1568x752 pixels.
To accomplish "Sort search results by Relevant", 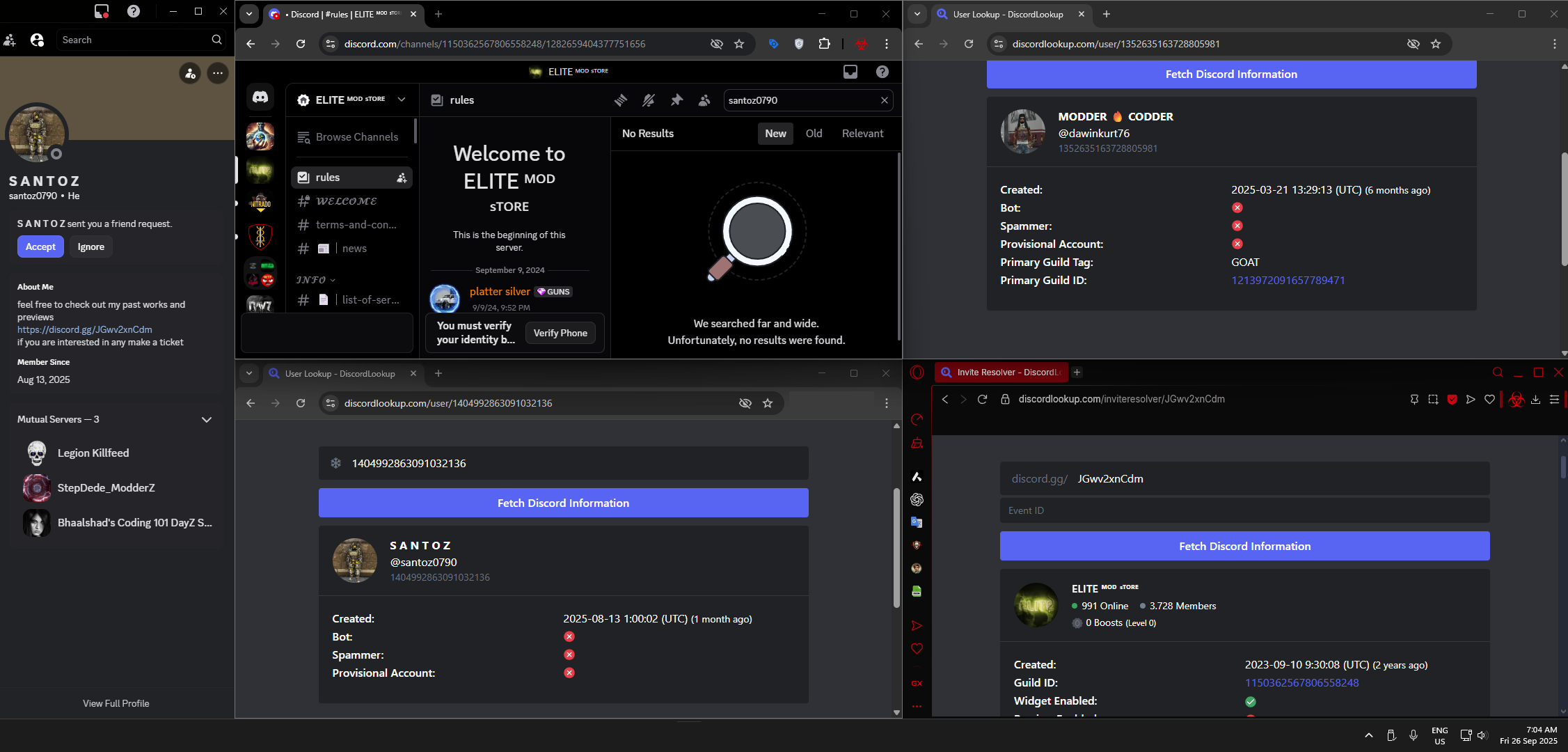I will pyautogui.click(x=862, y=134).
